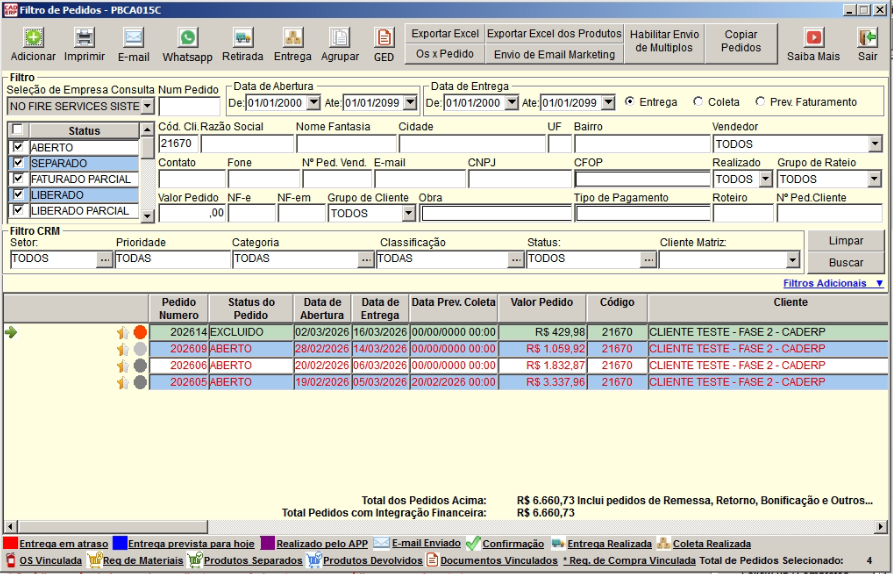Open Data de Abertura Ate date dropdown

click(x=410, y=103)
